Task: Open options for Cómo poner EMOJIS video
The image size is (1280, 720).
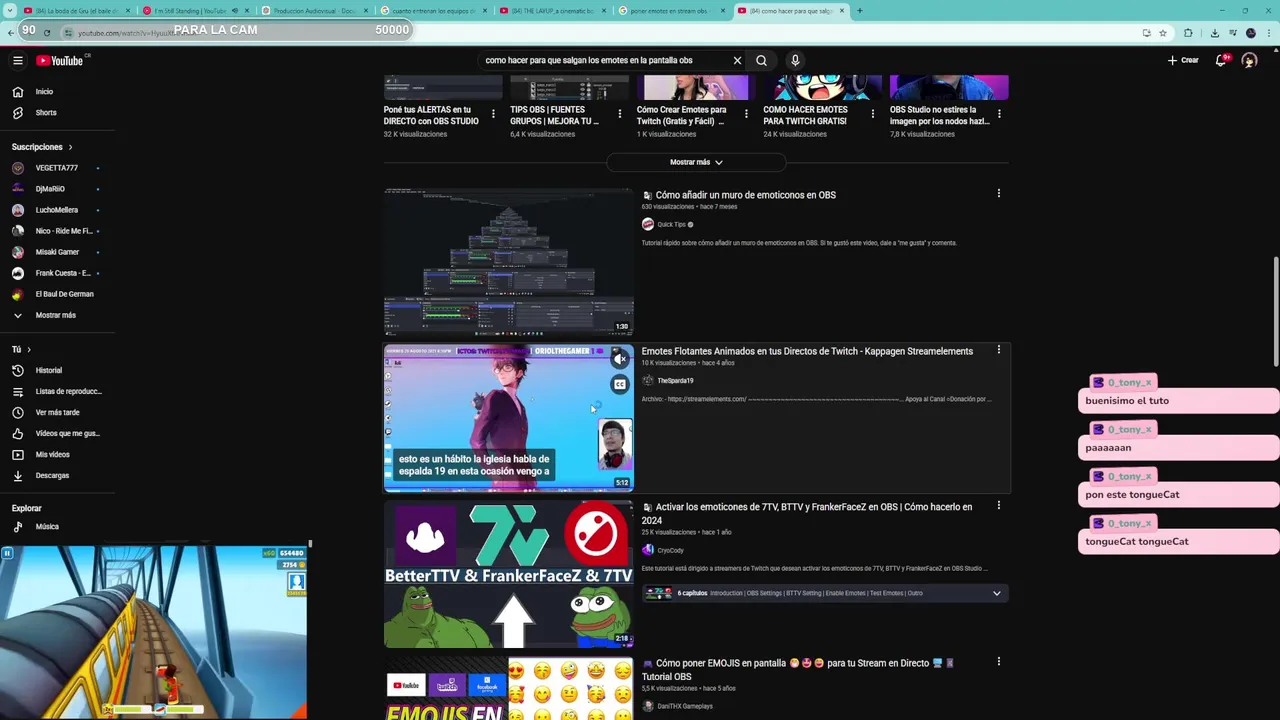Action: [x=998, y=661]
